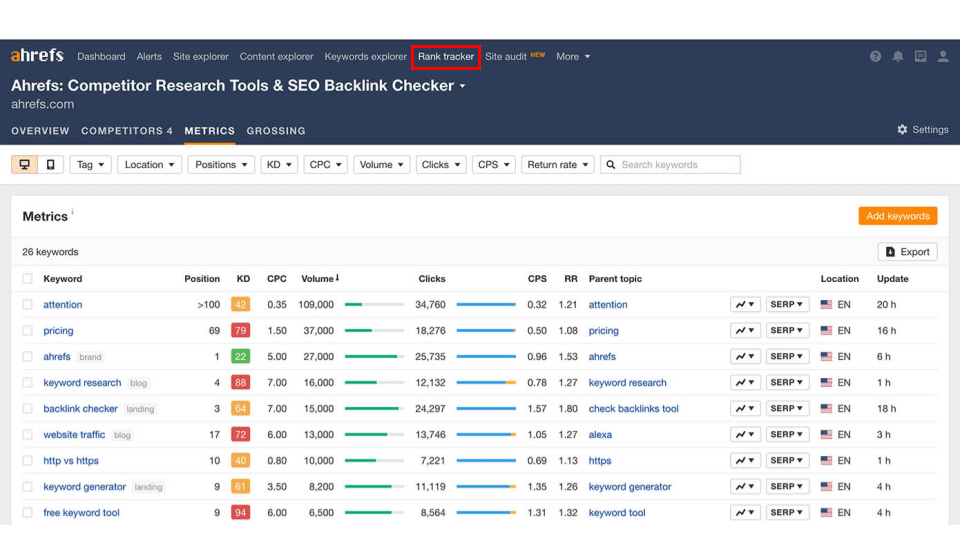The height and width of the screenshot is (540, 960).
Task: Open the help question mark icon
Action: click(876, 56)
